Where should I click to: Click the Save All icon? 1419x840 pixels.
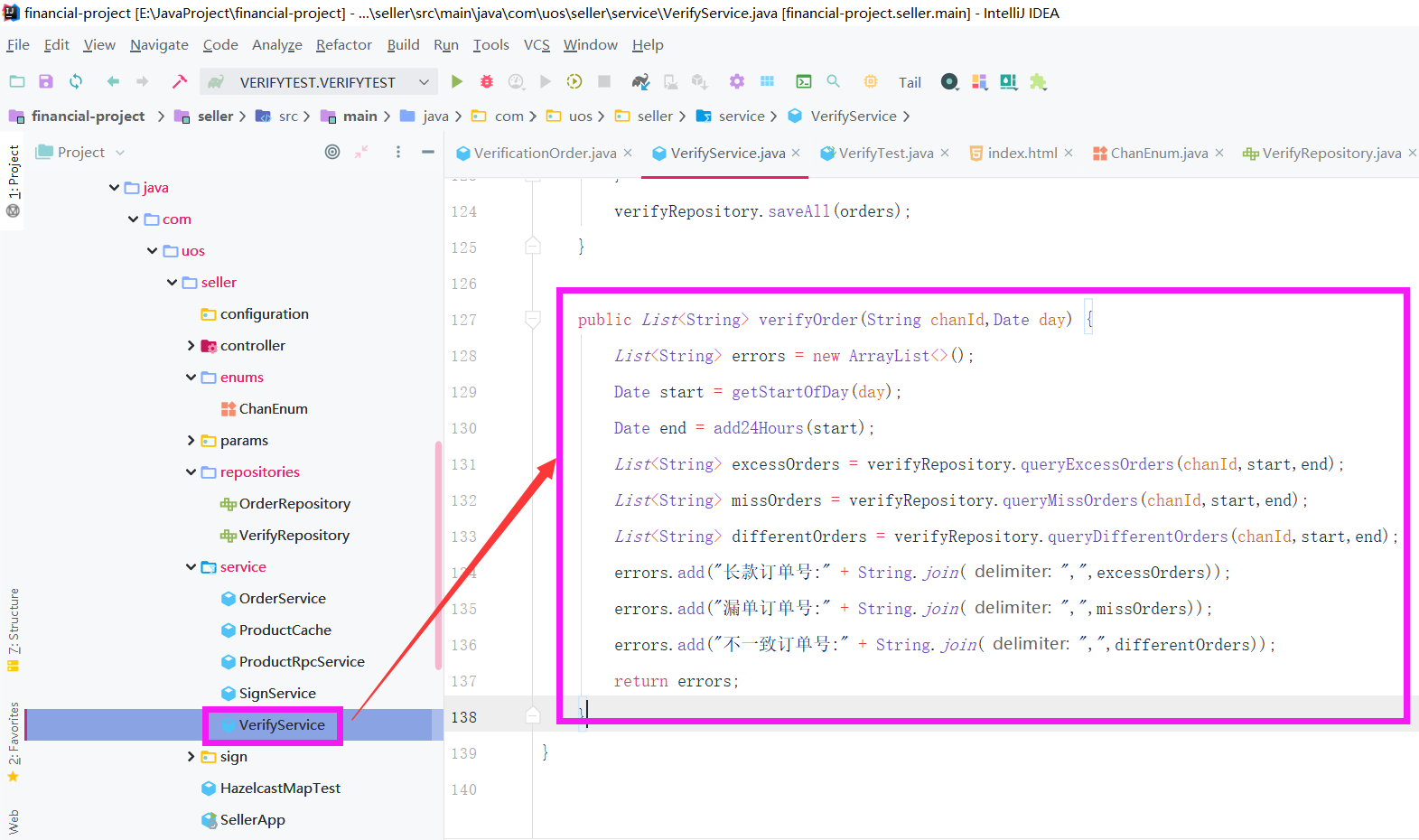46,82
